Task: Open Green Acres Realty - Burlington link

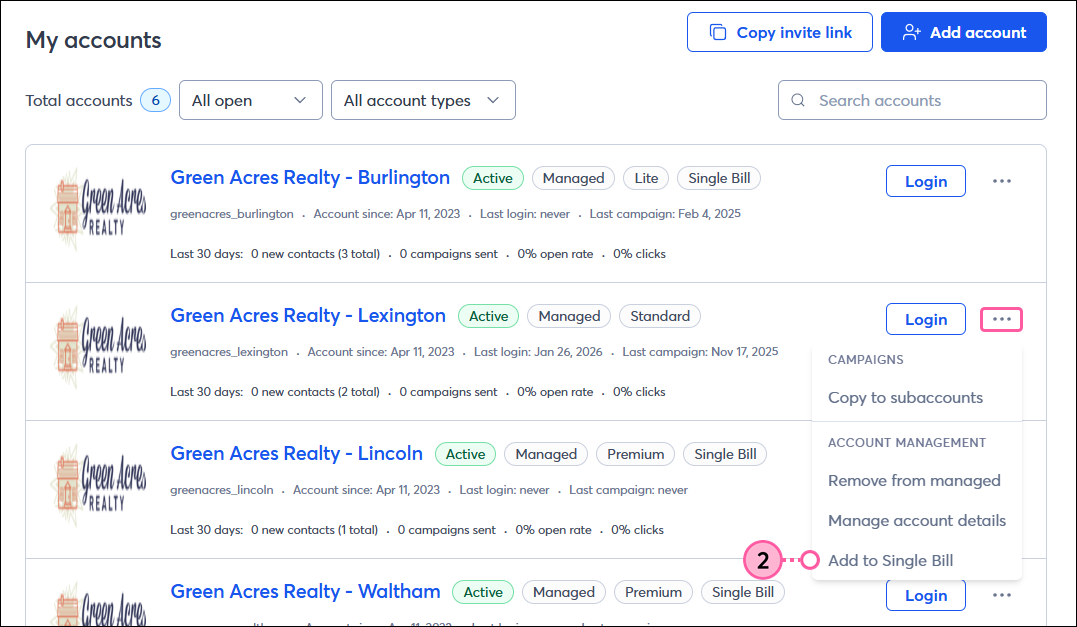Action: [x=310, y=178]
